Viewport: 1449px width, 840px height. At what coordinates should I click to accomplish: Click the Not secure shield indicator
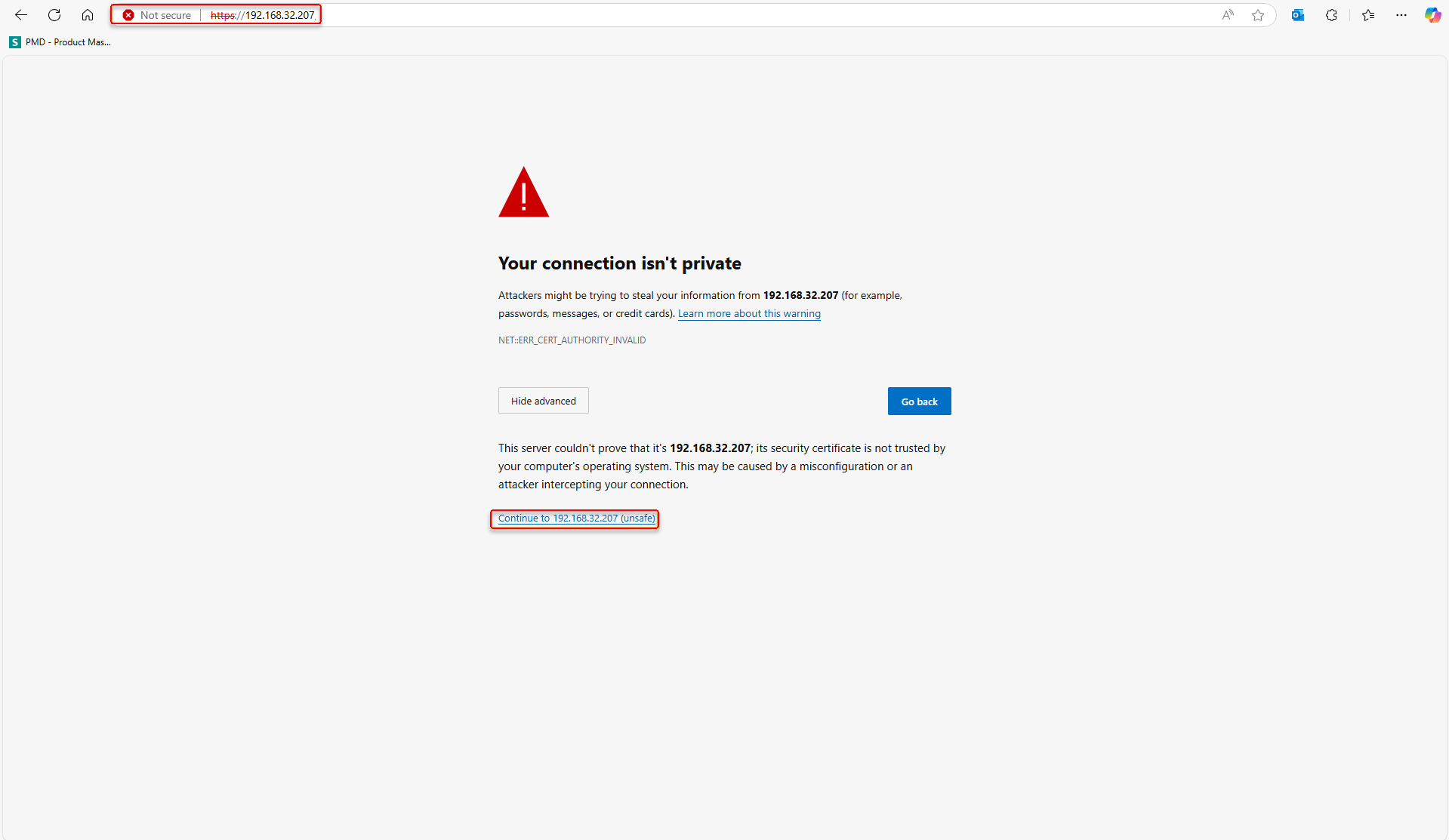[x=128, y=15]
